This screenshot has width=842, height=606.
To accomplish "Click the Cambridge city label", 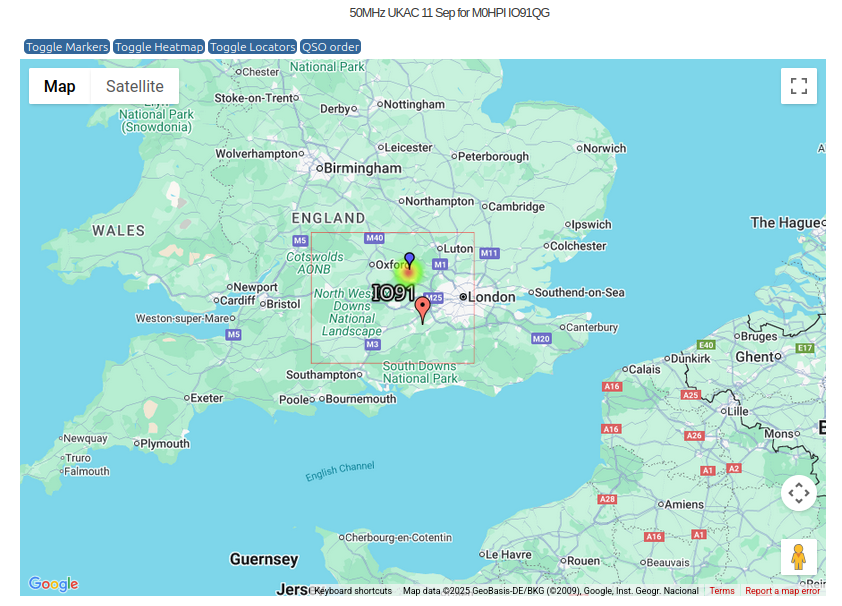I will [x=516, y=207].
